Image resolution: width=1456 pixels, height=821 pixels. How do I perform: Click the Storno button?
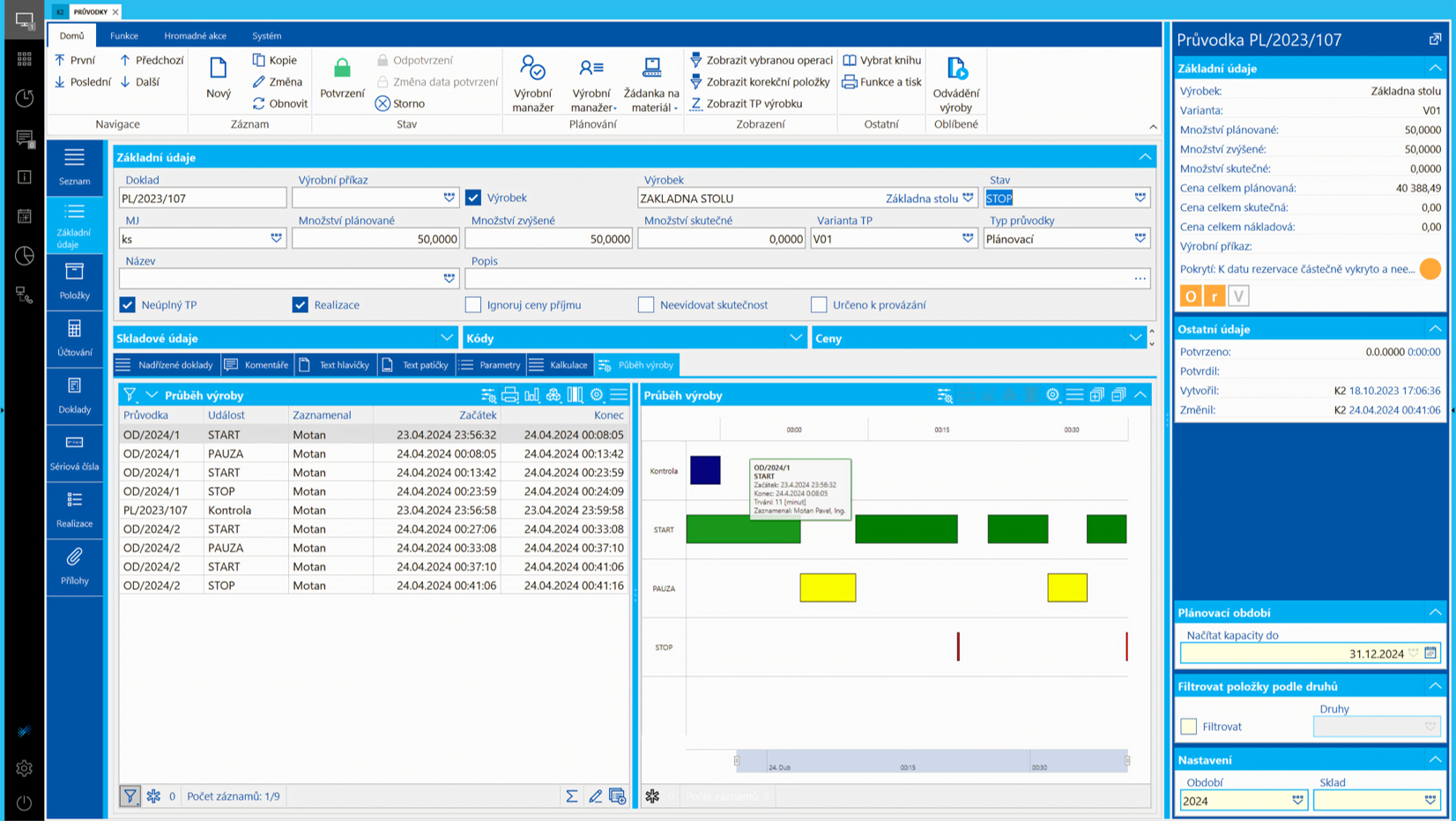point(400,103)
